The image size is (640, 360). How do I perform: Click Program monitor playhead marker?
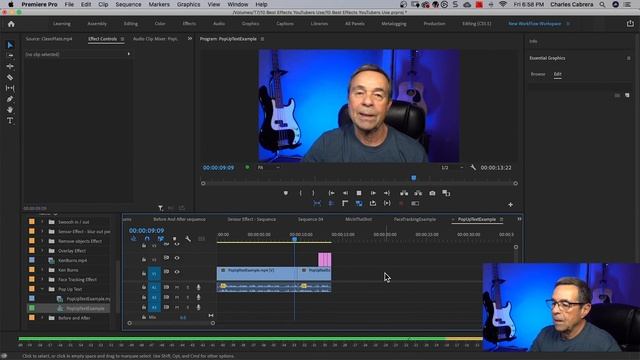click(413, 178)
